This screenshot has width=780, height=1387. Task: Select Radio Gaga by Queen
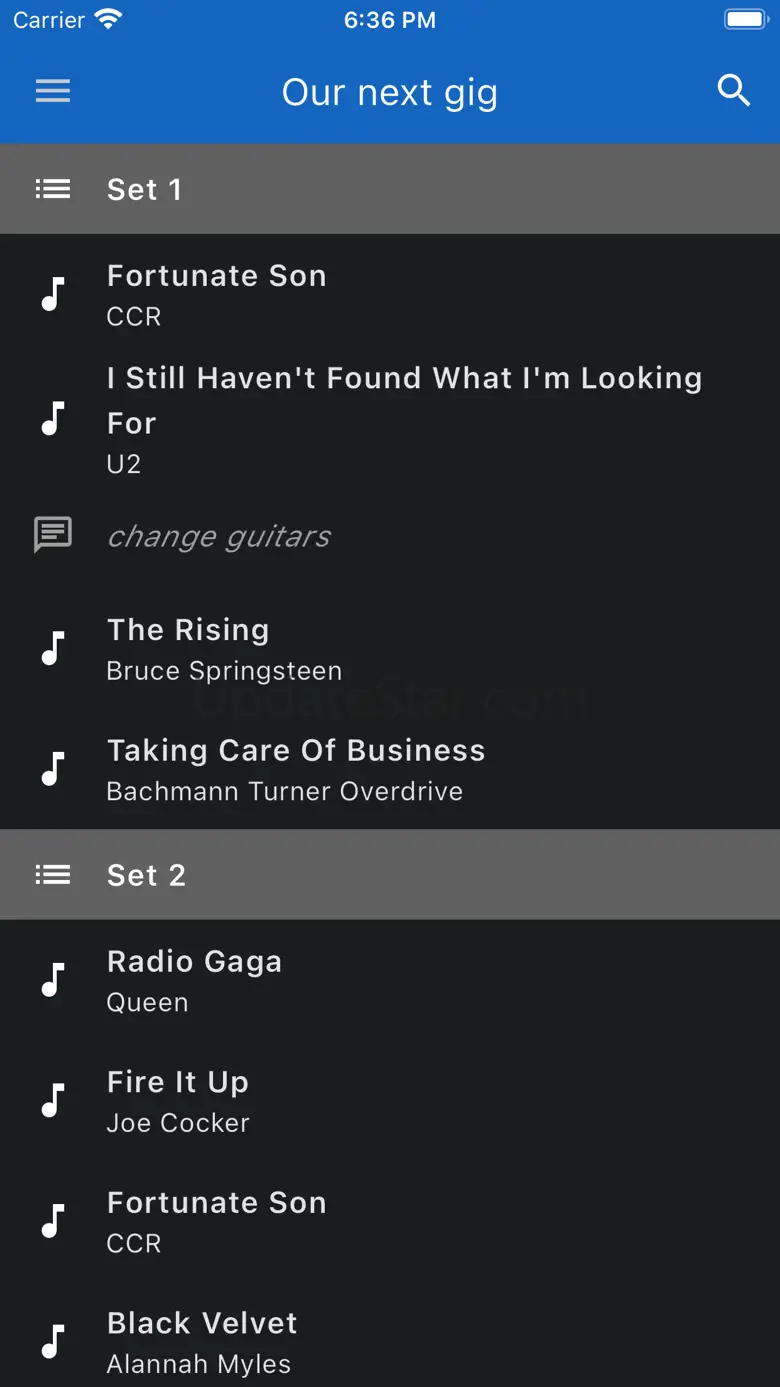pos(194,980)
